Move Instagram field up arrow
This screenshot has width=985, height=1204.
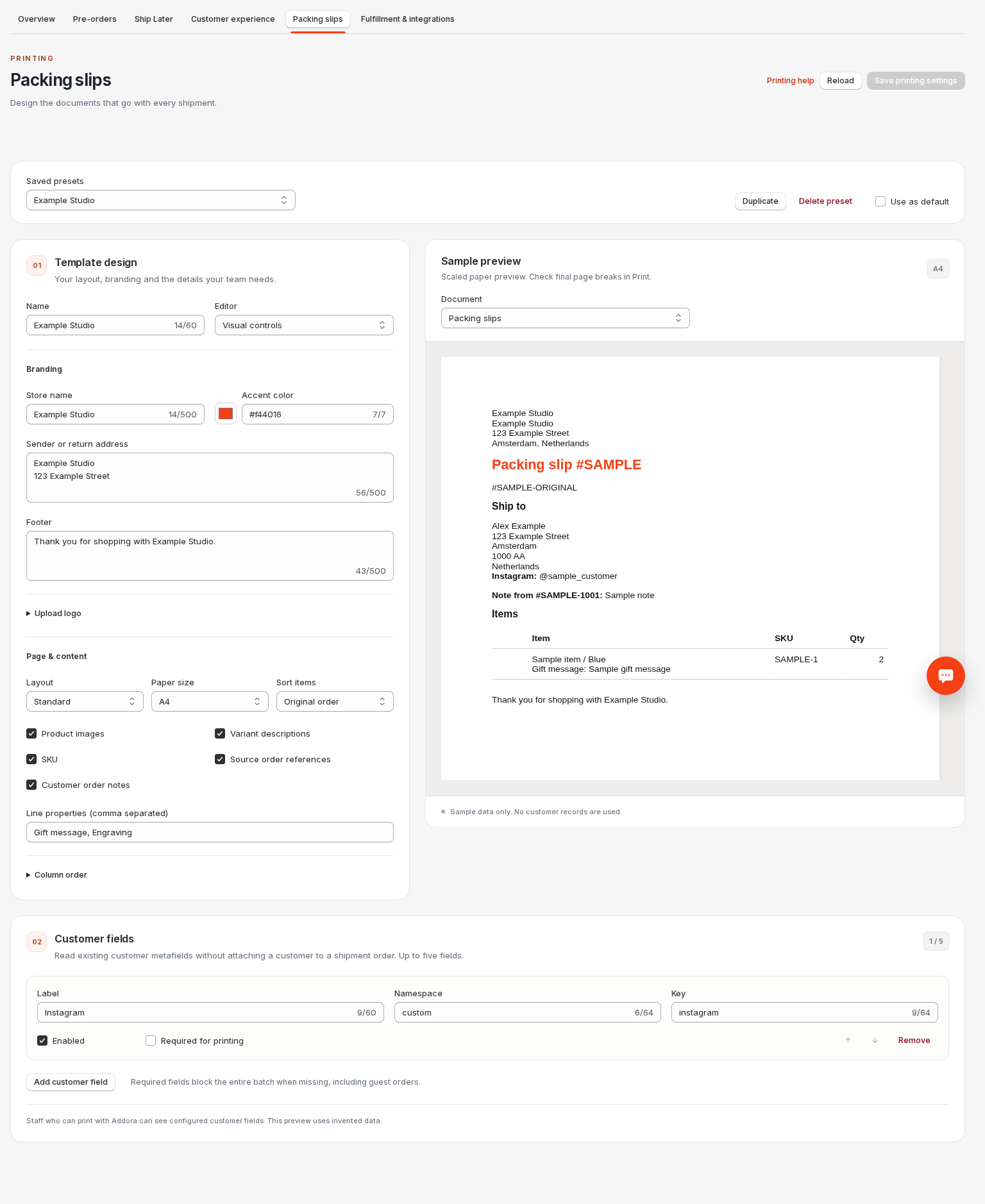point(848,1041)
